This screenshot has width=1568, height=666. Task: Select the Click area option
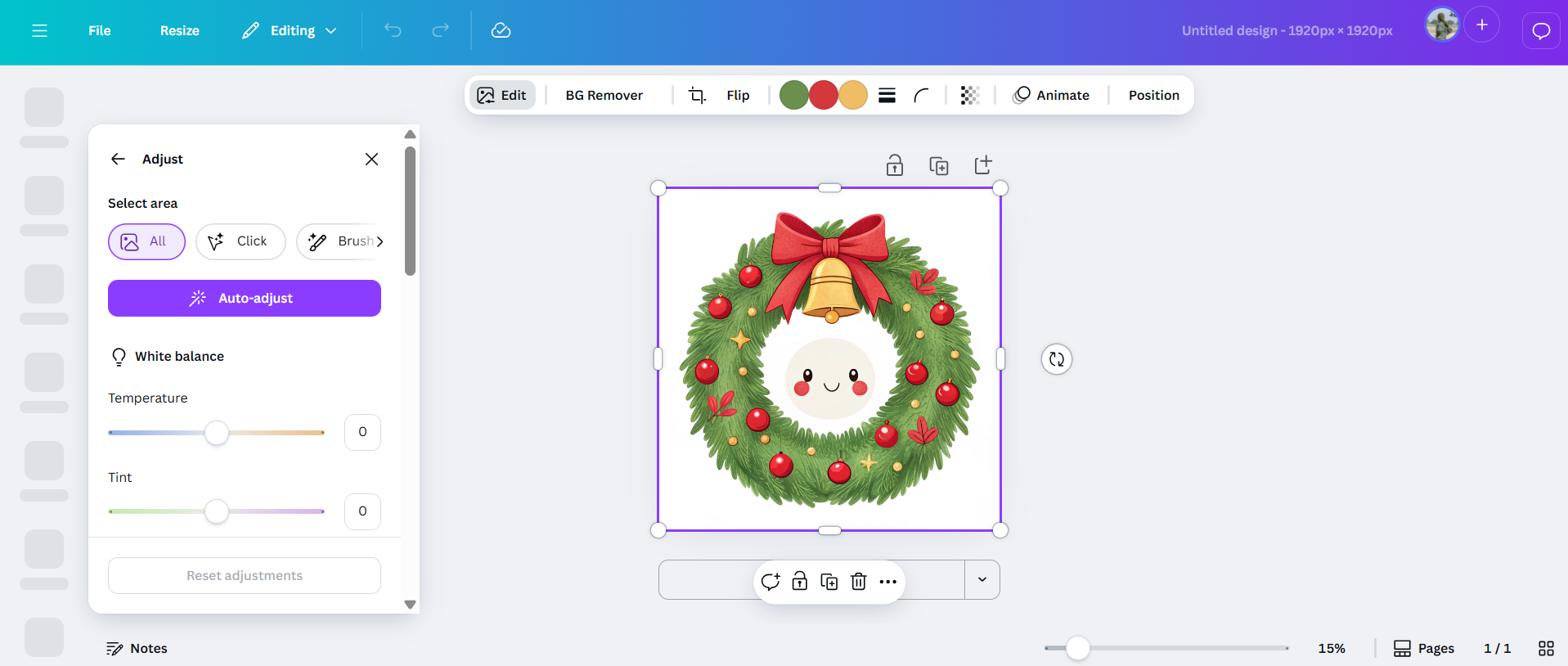point(240,241)
